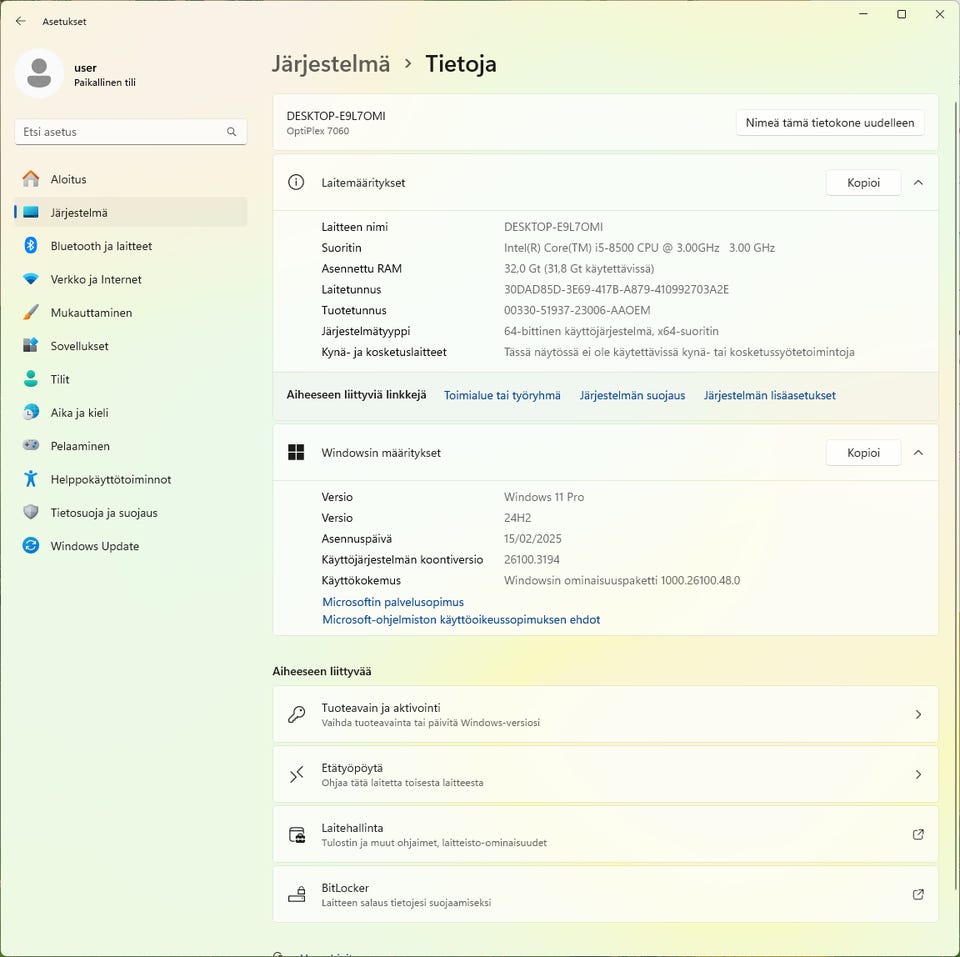
Task: Click the BitLocker lock icon
Action: (x=296, y=895)
